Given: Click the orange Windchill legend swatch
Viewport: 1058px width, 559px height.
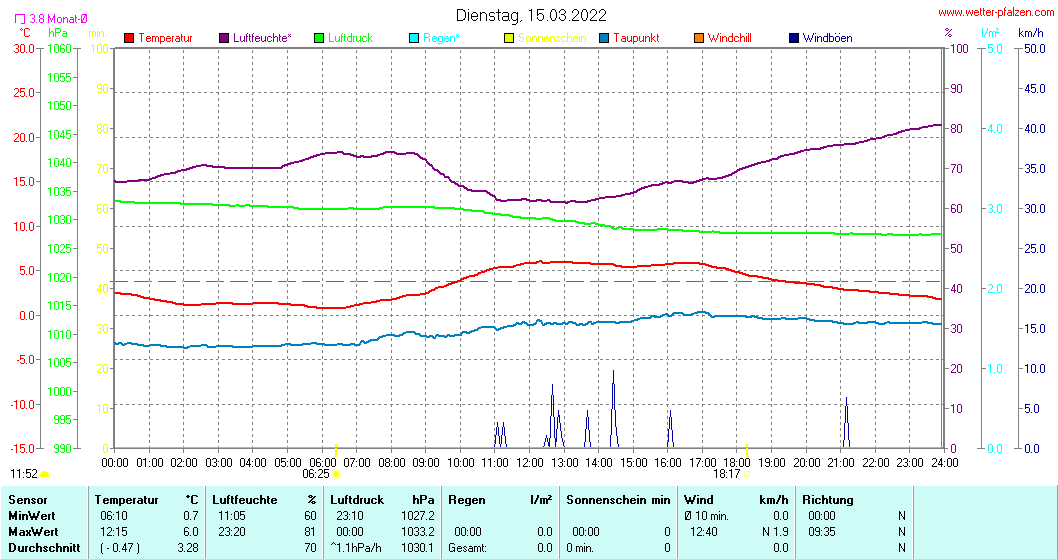Looking at the screenshot, I should tap(699, 38).
